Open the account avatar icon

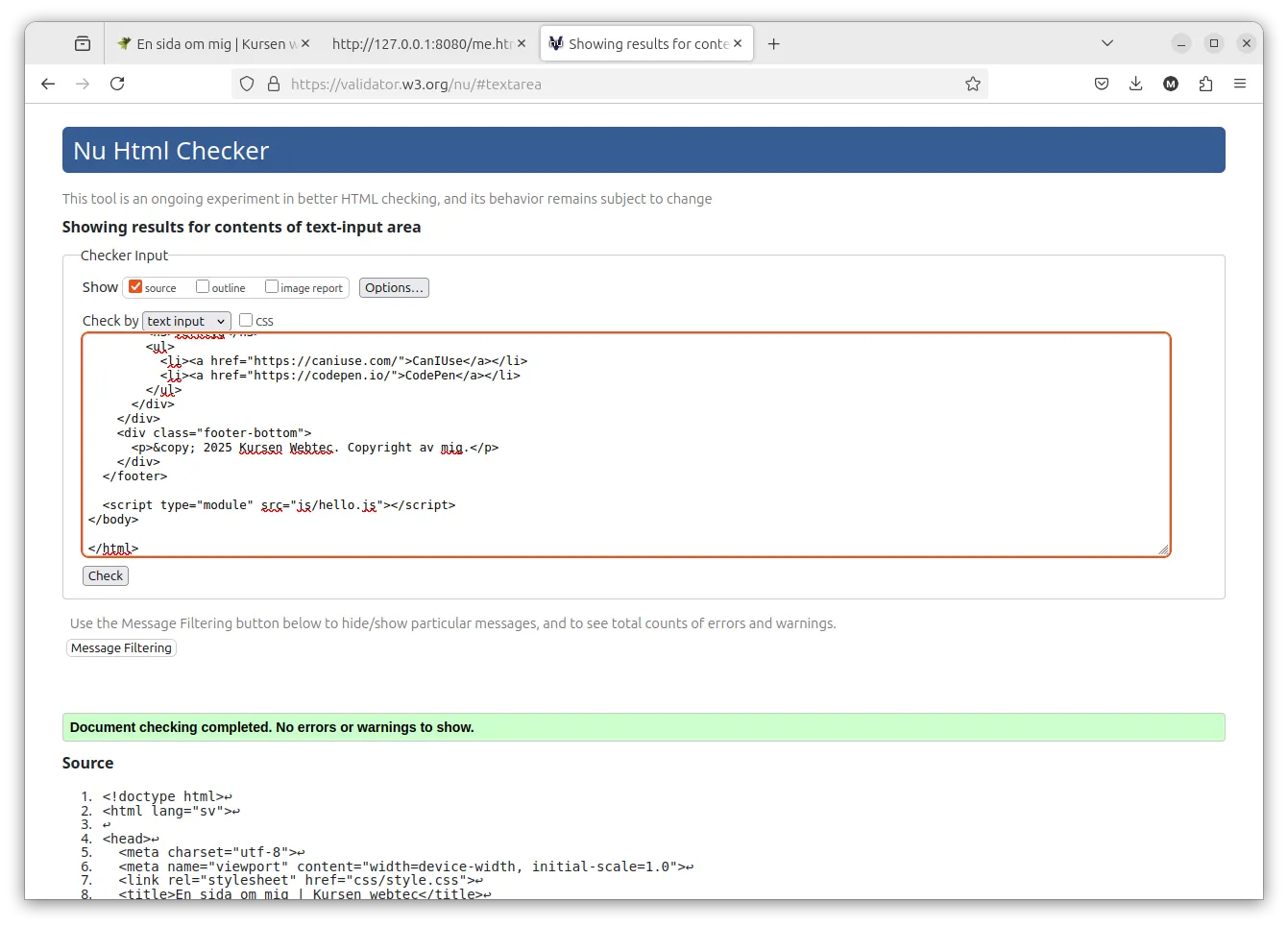(x=1171, y=84)
